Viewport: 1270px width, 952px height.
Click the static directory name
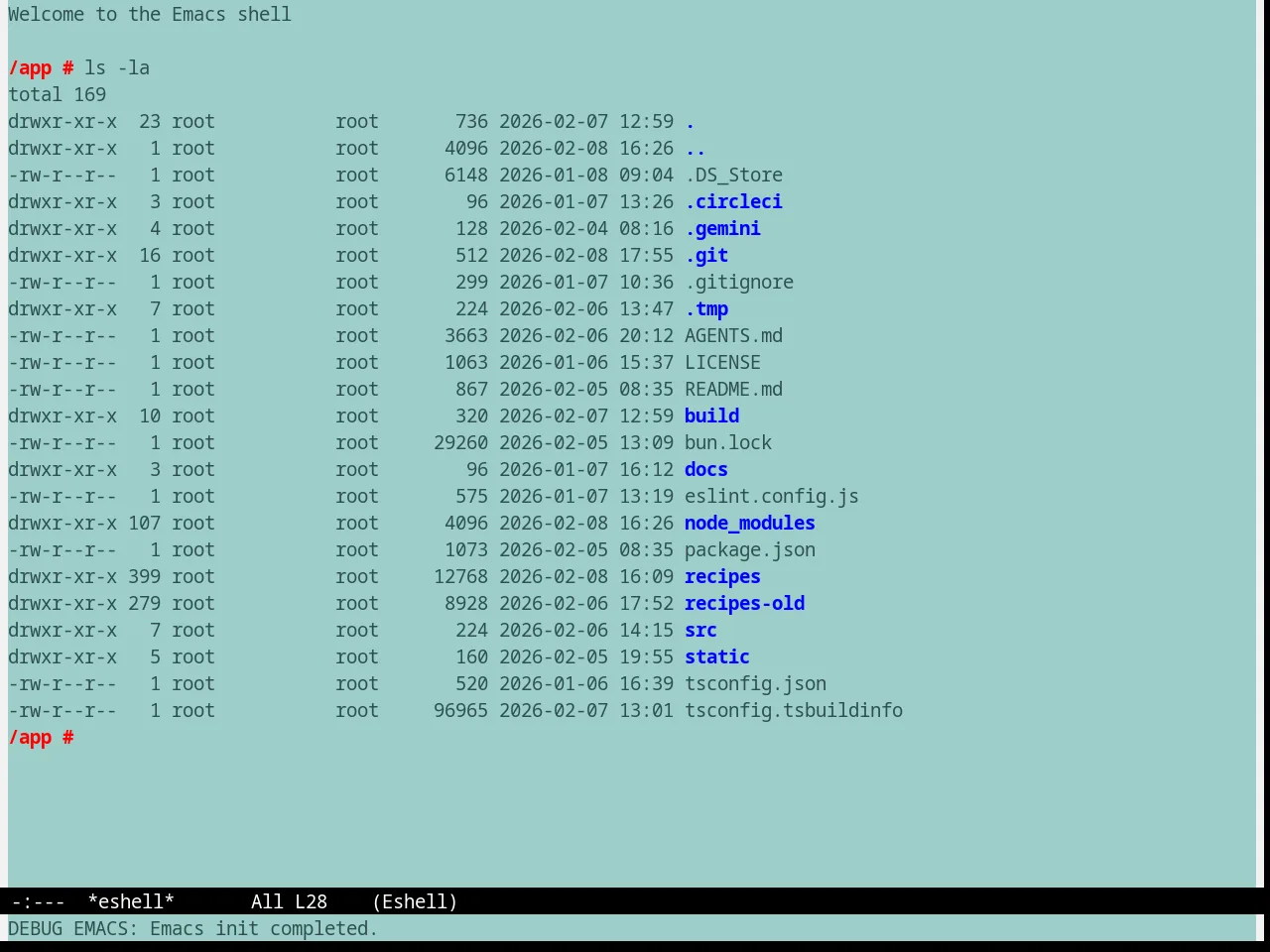pos(717,657)
